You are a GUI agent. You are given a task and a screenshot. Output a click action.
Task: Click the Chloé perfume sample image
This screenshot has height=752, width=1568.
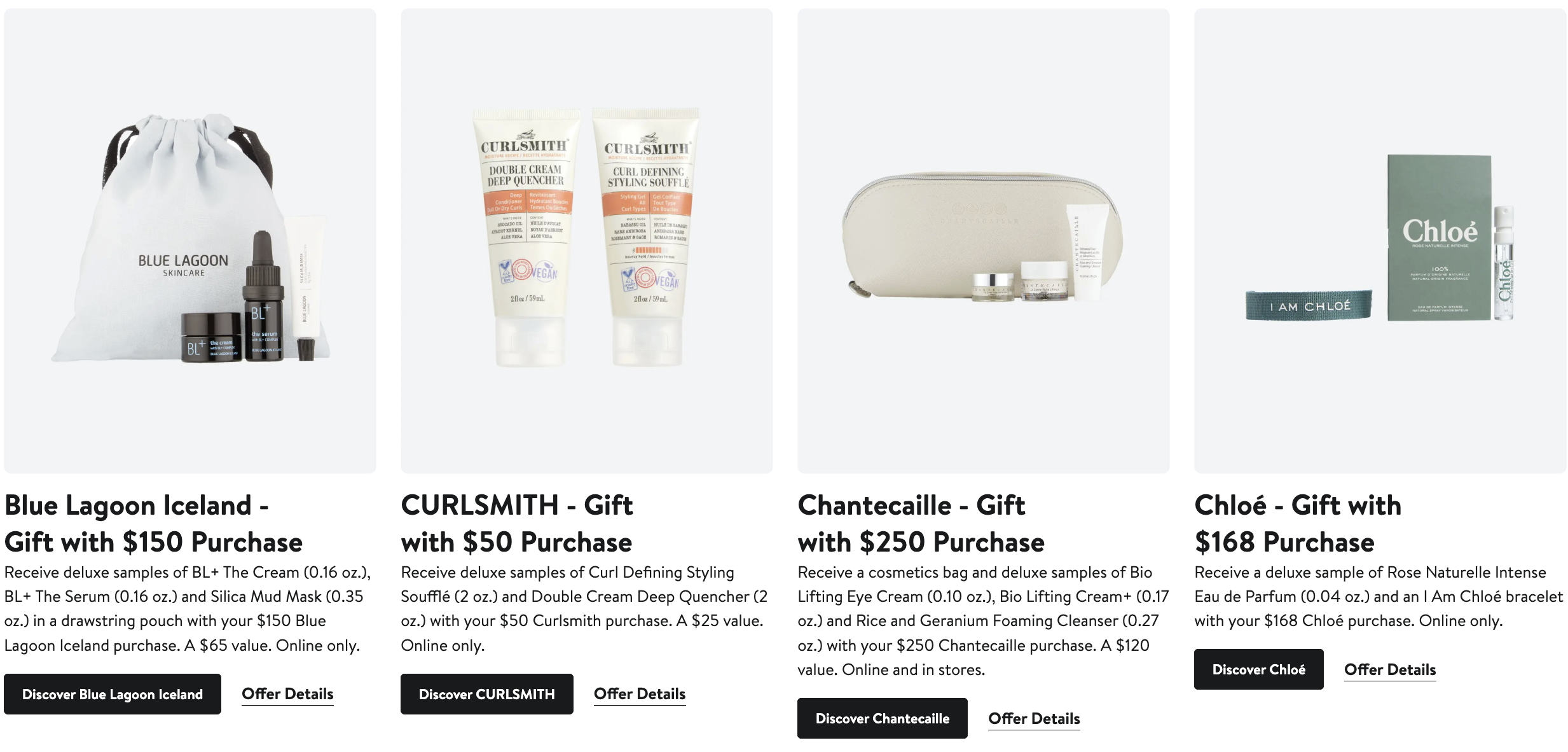pyautogui.click(x=1380, y=240)
